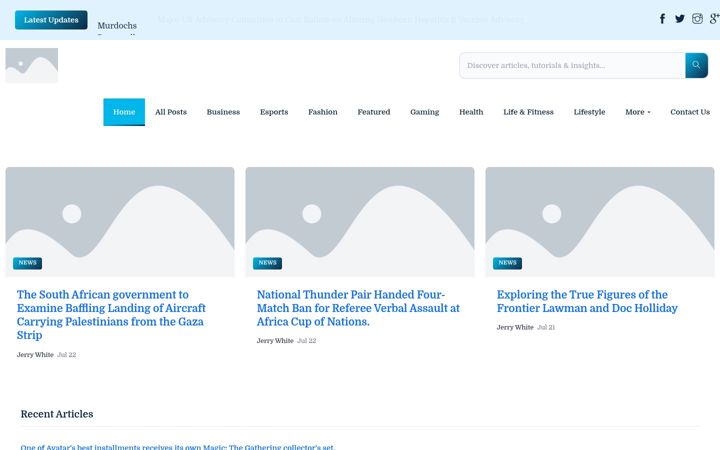Click Jul 22 date under National Thunder article
Screen dimensions: 720x450
click(x=307, y=341)
